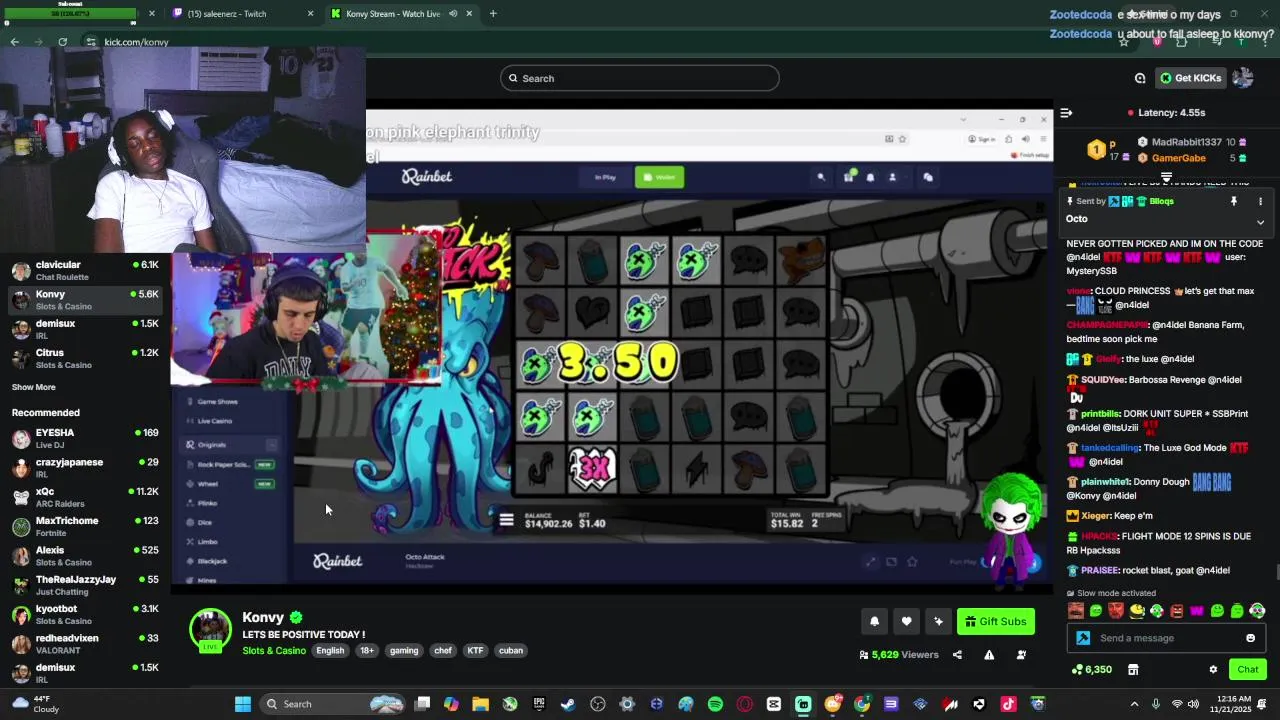Open Spotify from the taskbar
Viewport: 1280px width, 720px height.
[715, 704]
